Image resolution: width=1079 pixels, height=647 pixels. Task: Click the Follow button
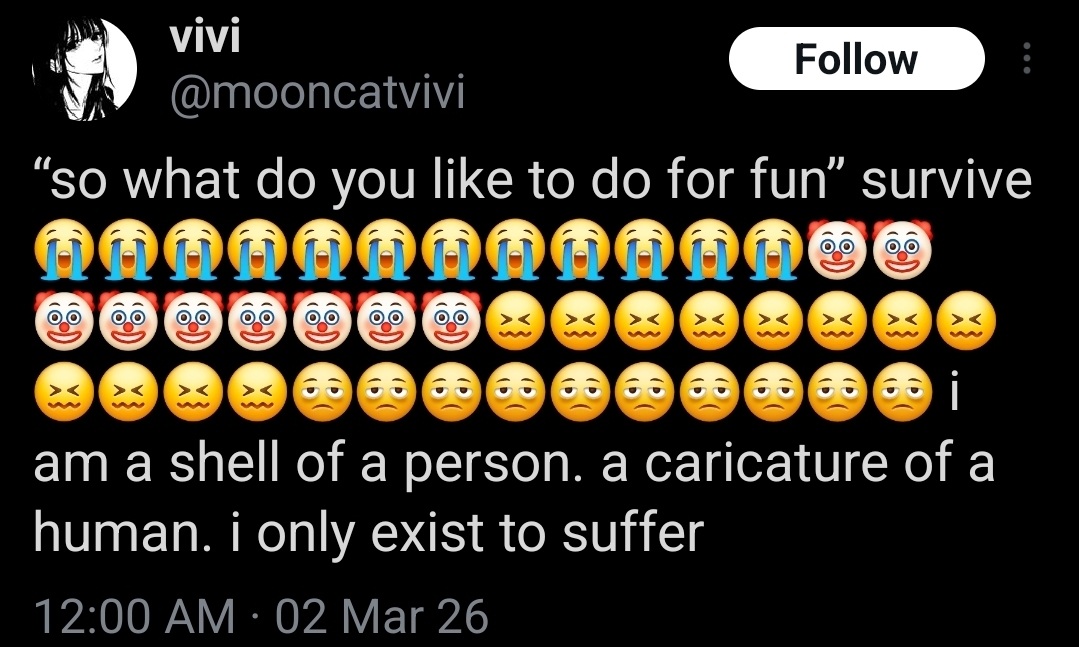pos(856,59)
